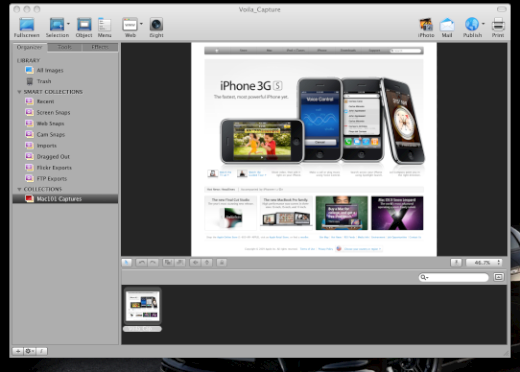
Task: Click the bring forward layer icon
Action: tap(168, 263)
